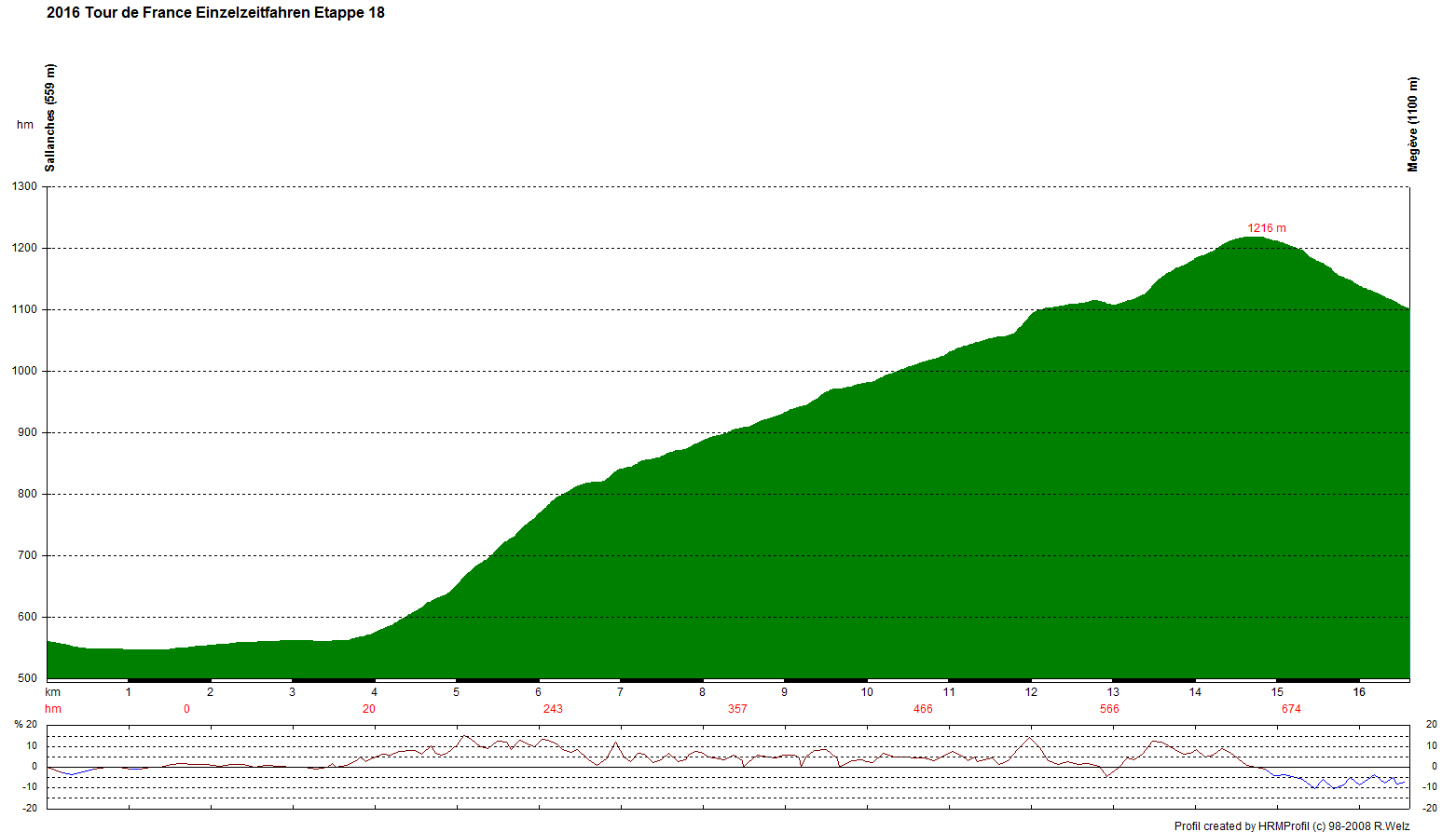1456x832 pixels.
Task: Select kilometer 14 on the distance axis
Action: coord(1195,692)
